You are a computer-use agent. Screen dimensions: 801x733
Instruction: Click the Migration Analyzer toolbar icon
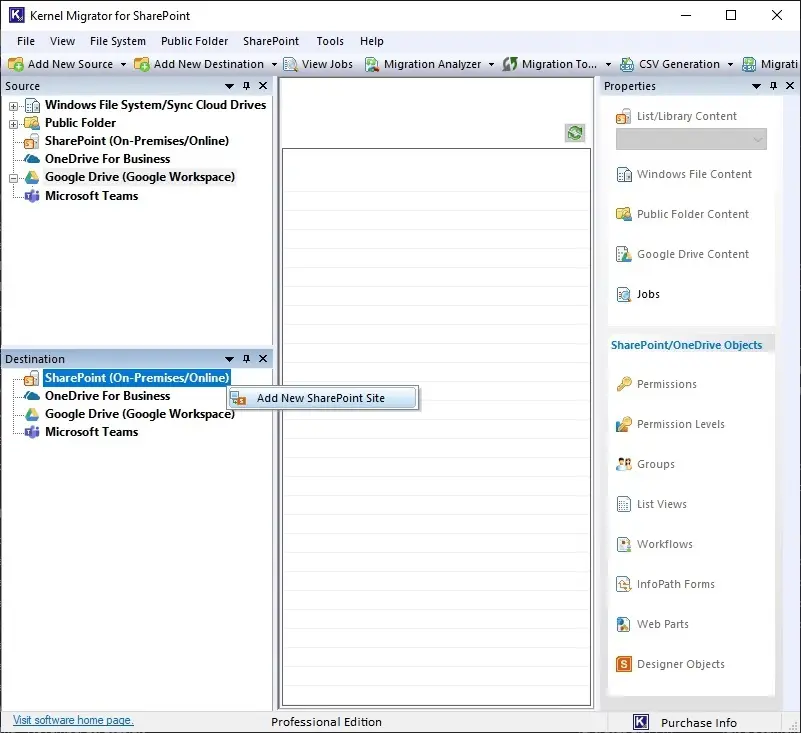coord(372,64)
